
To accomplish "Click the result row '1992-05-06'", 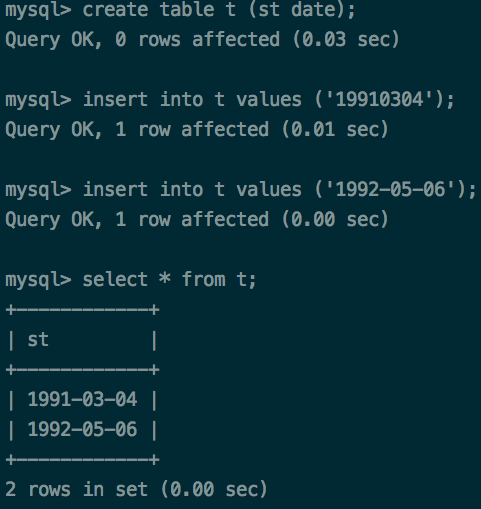I will 82,429.
